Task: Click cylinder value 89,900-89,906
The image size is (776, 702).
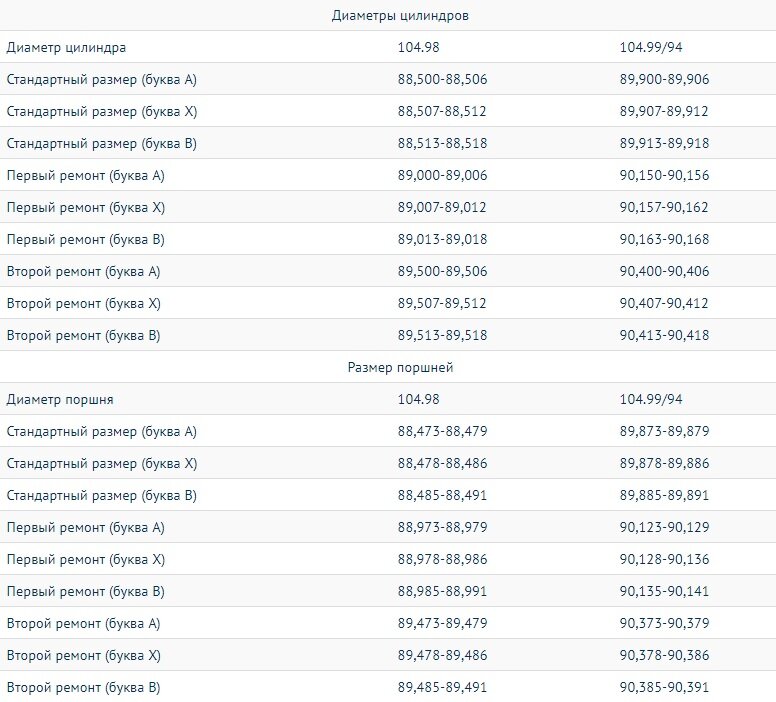Action: (664, 79)
